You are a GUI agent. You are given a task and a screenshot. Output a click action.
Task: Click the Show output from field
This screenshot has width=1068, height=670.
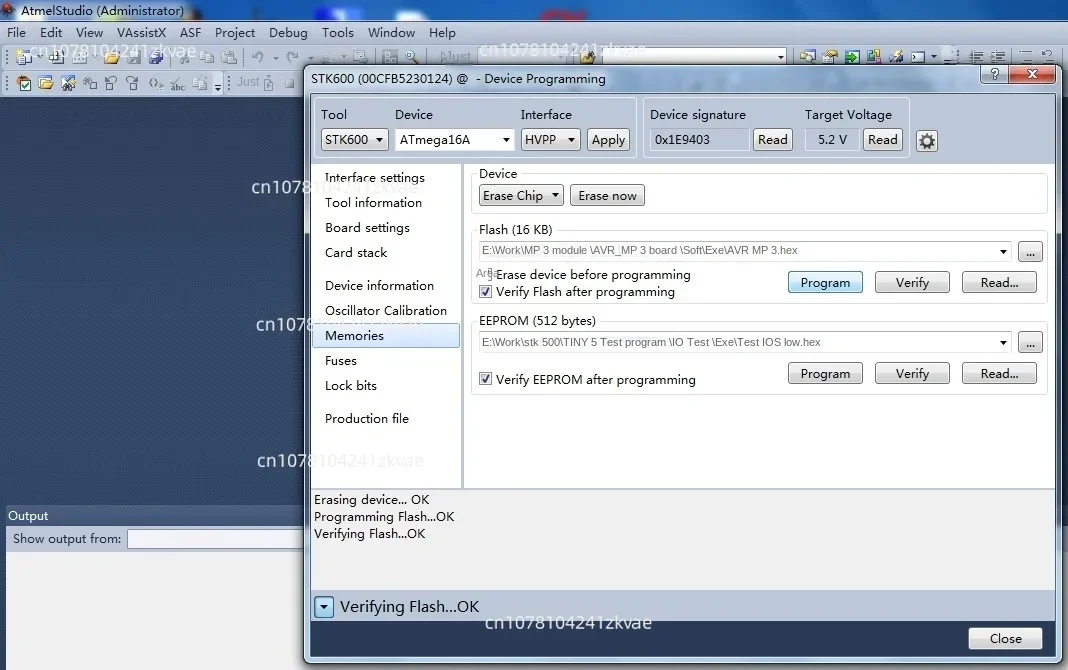(215, 539)
